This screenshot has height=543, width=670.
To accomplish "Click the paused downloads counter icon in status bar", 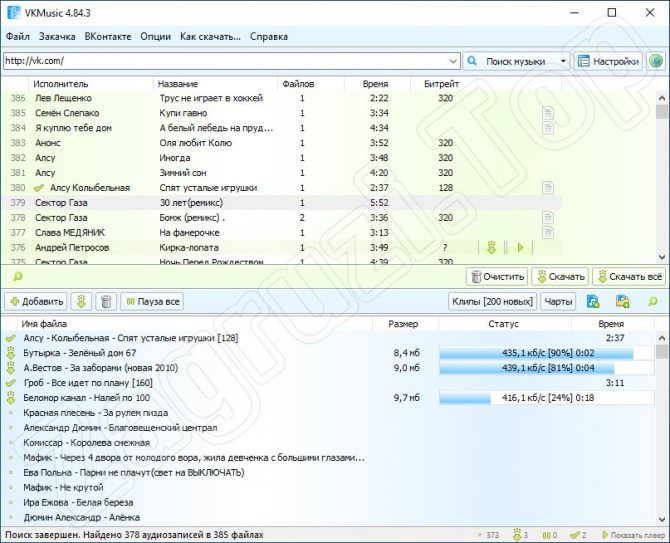I will pyautogui.click(x=546, y=535).
